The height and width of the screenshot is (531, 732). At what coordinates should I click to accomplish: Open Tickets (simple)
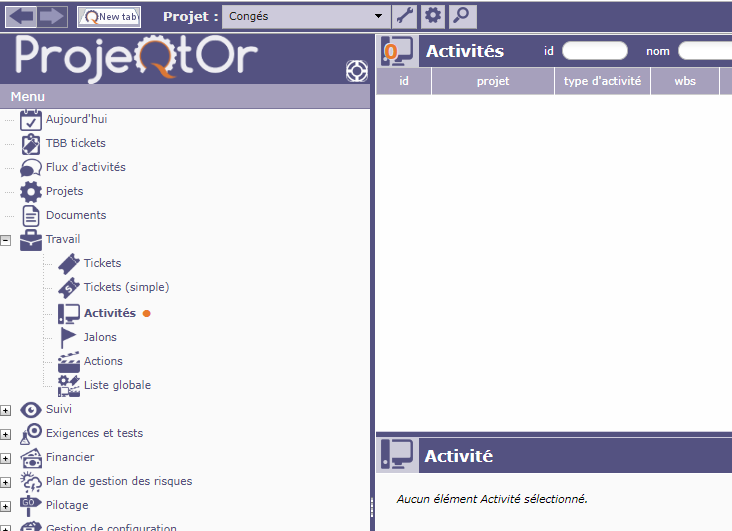coord(127,287)
